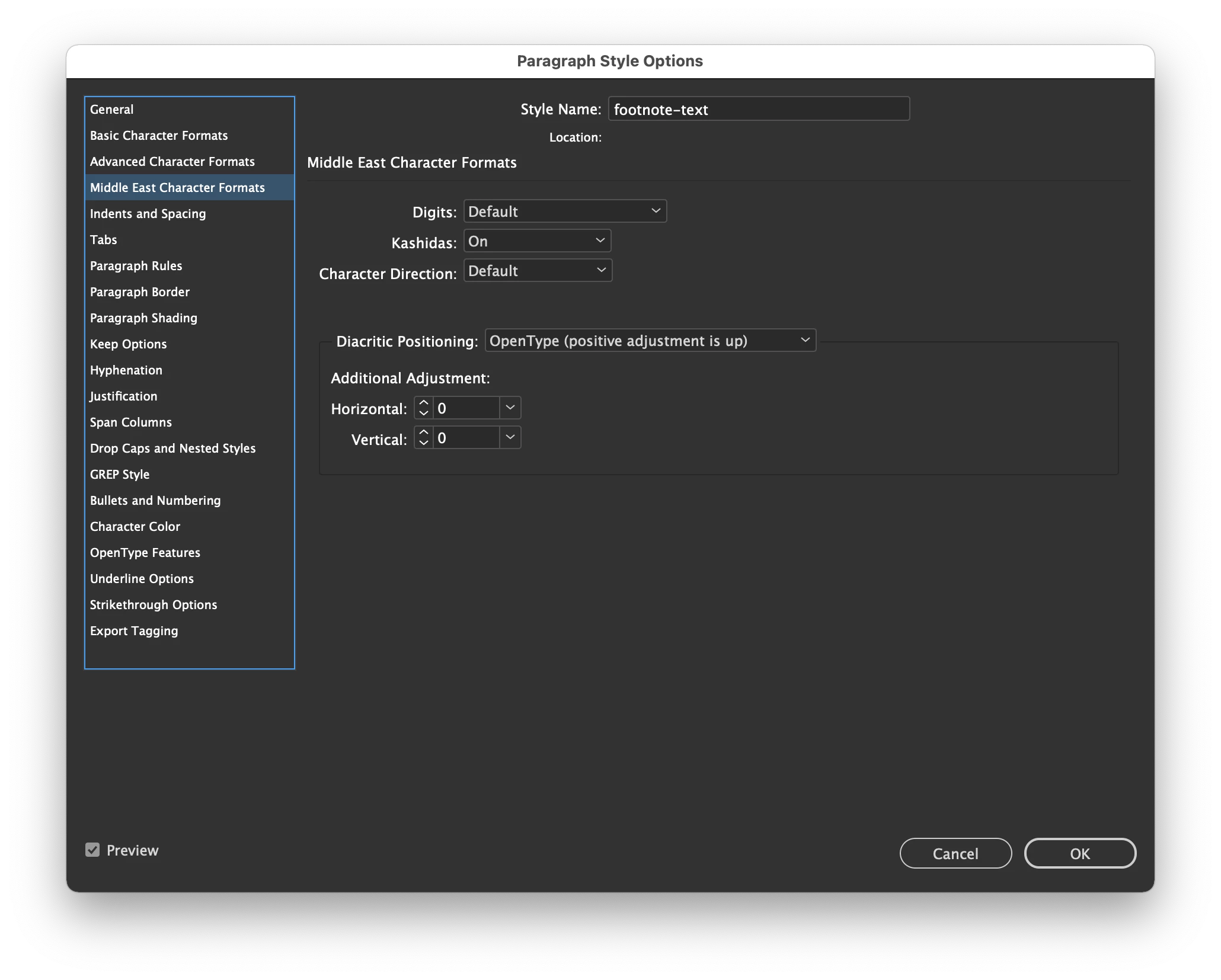The image size is (1221, 980).
Task: Open the Horizontal adjustment value dropdown arrow
Action: click(510, 408)
